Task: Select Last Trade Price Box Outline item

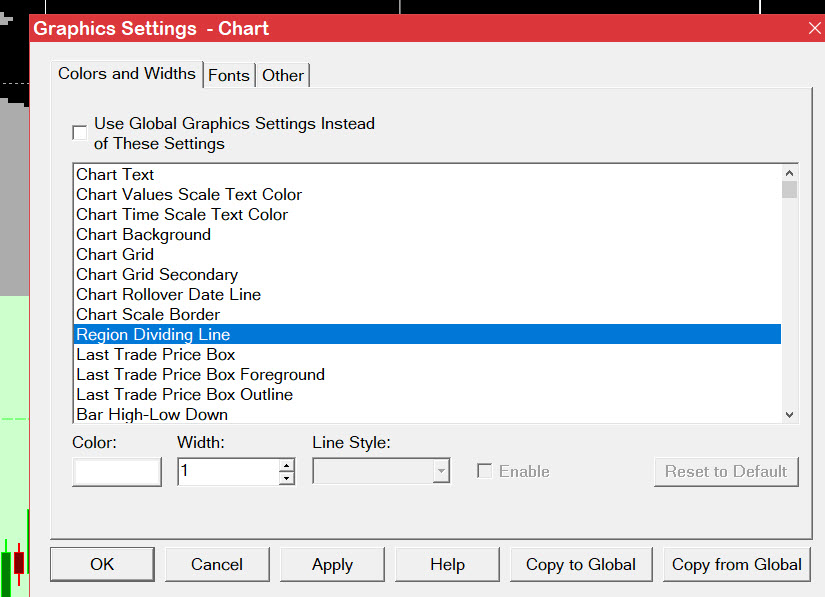Action: coord(185,394)
